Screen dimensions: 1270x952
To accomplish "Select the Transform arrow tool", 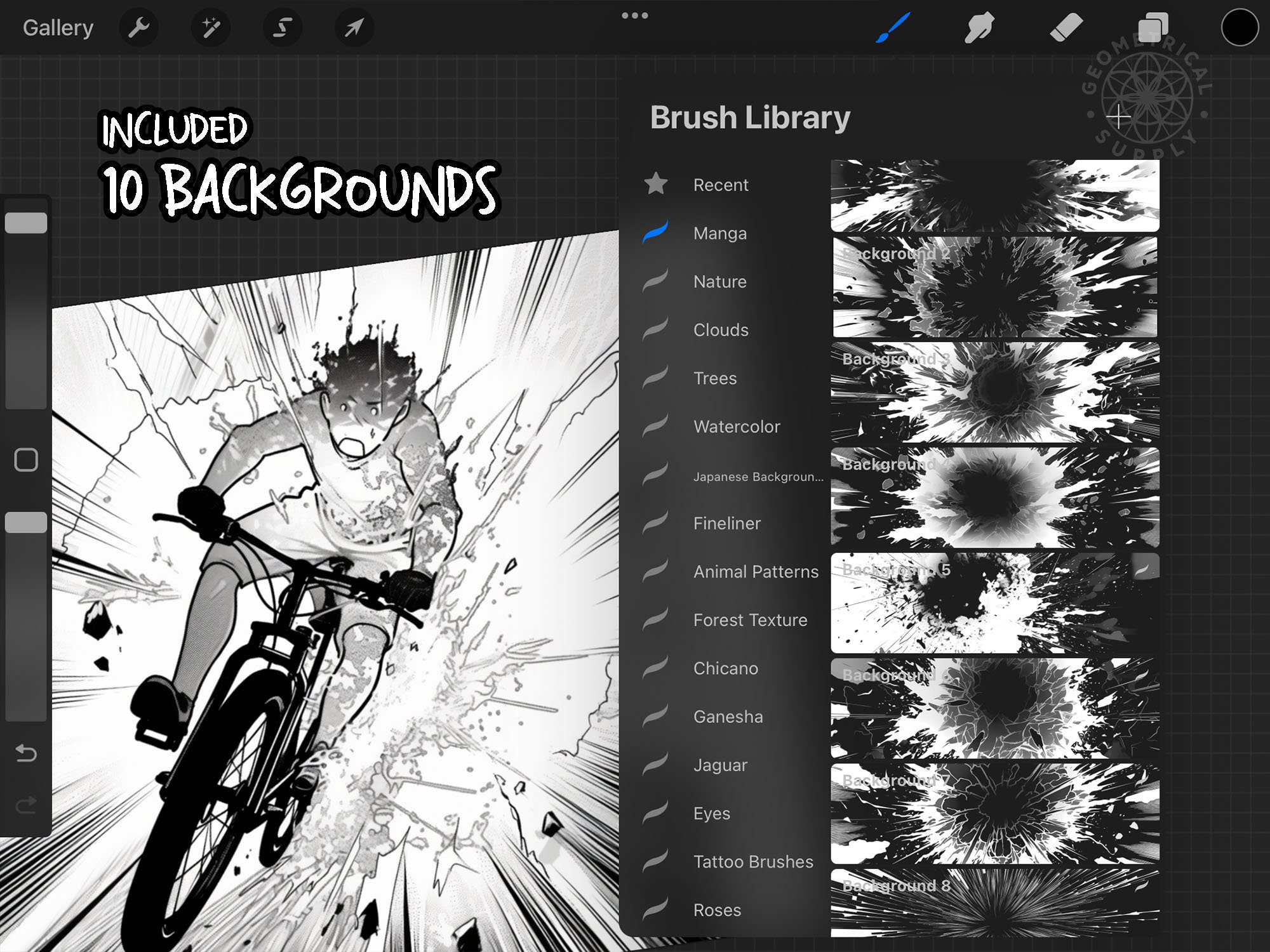I will click(x=354, y=28).
